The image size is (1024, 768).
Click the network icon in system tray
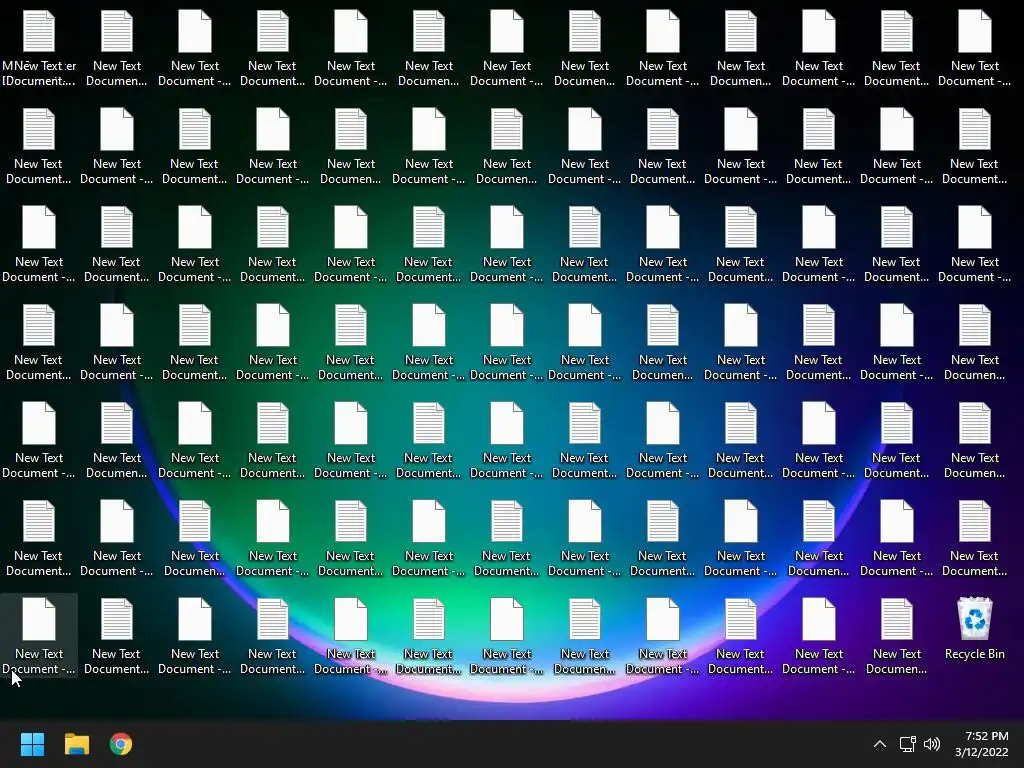(907, 744)
